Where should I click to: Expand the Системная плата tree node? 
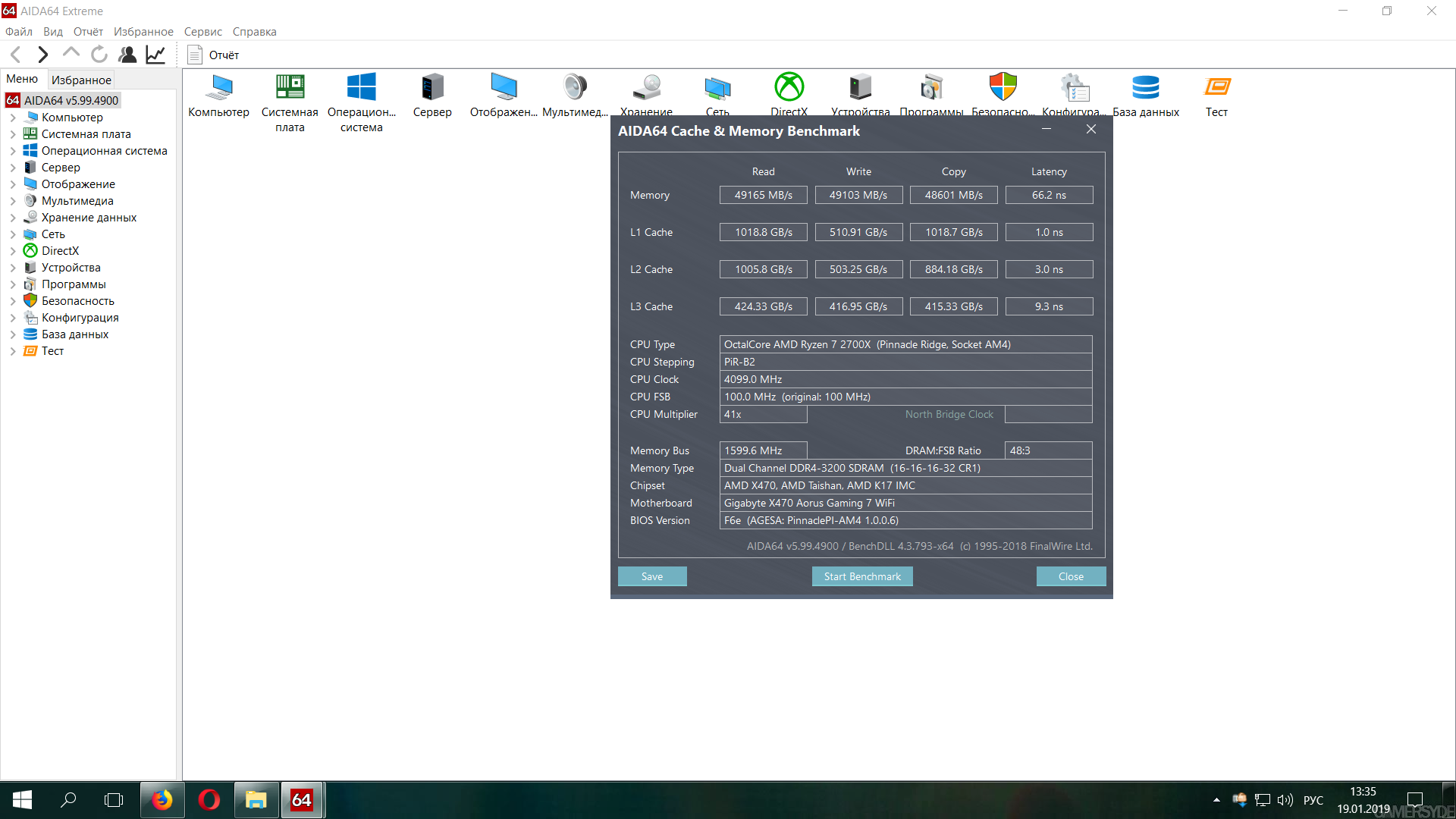pos(13,134)
